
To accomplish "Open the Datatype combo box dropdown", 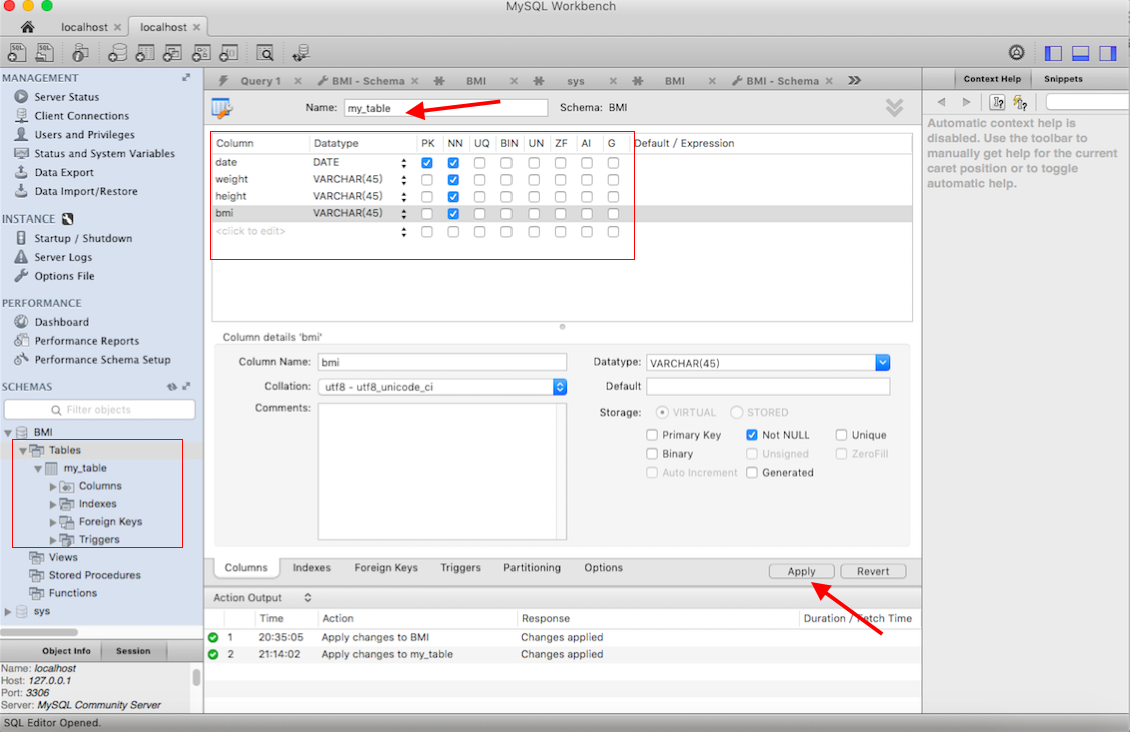I will pos(883,362).
